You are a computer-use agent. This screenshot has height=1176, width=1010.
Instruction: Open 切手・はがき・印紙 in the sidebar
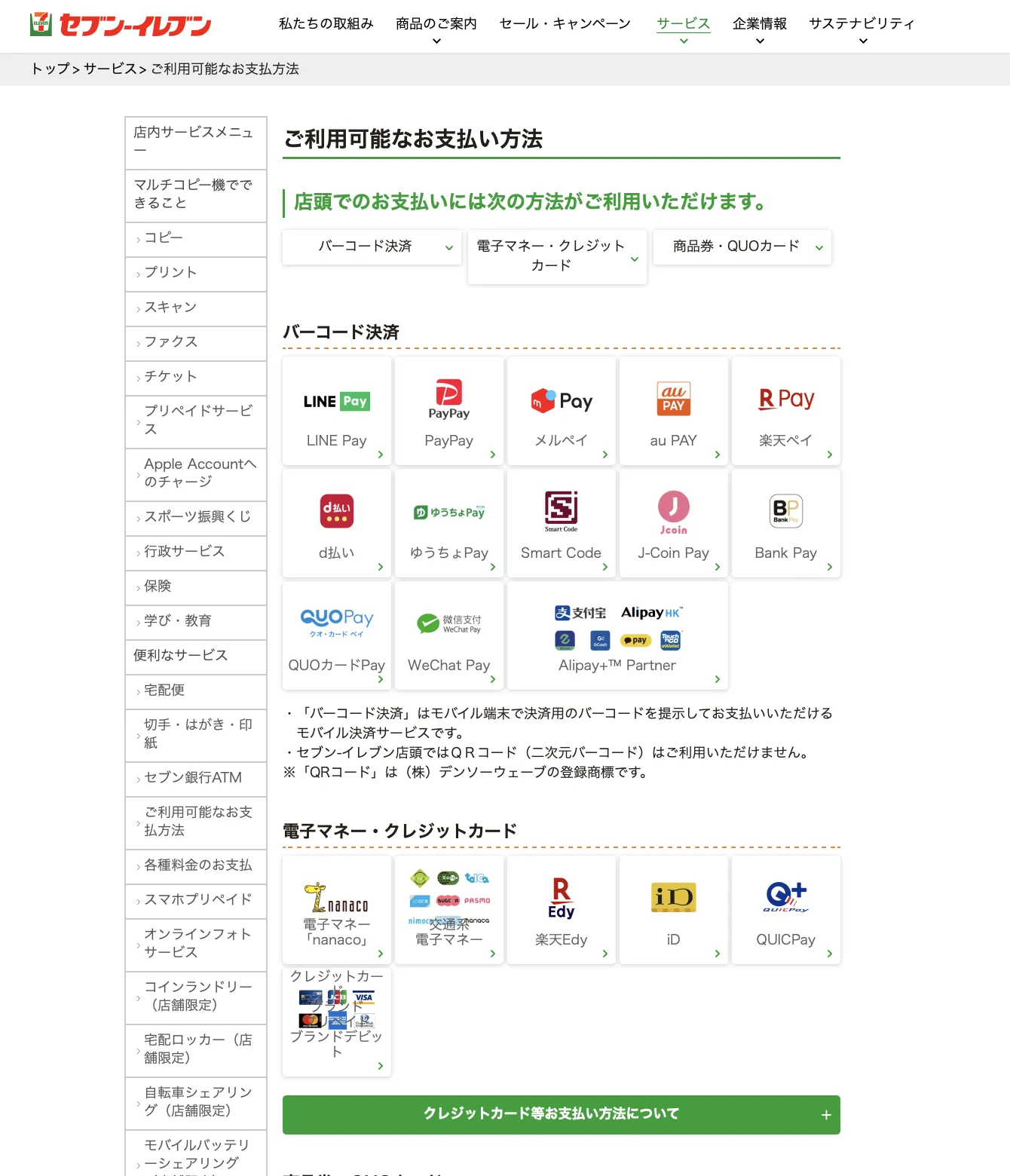click(x=196, y=735)
